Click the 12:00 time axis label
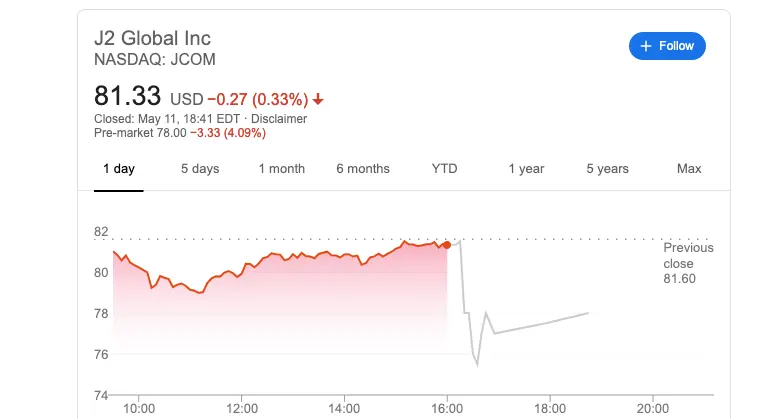Screen dimensions: 775x419 pos(242,409)
